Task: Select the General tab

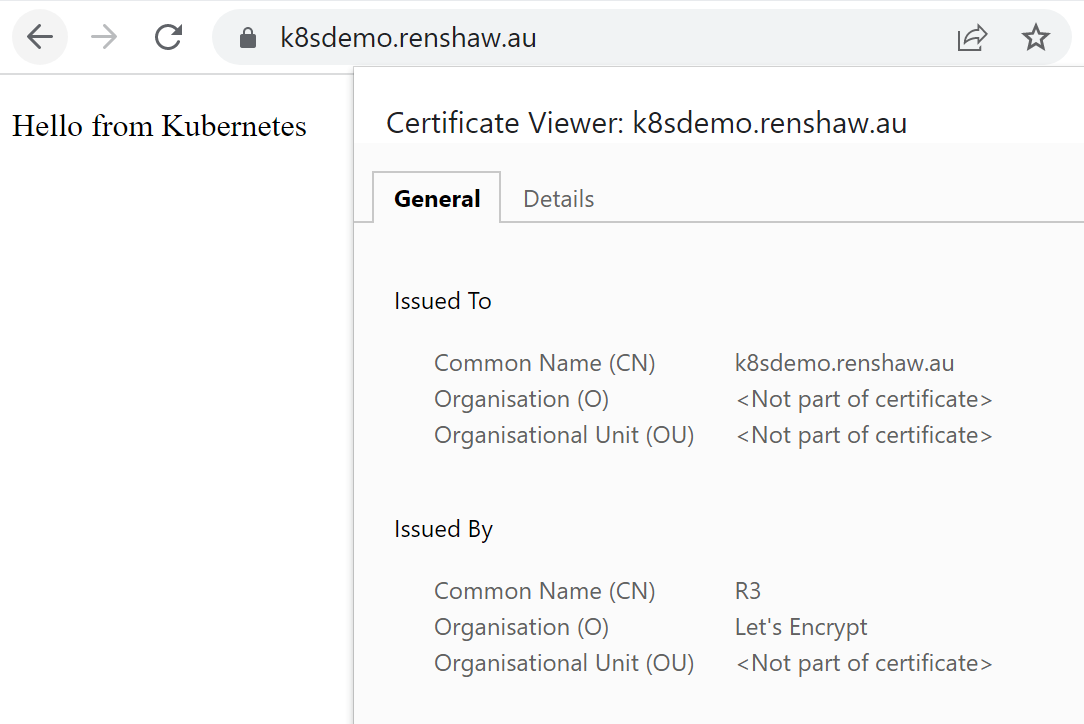Action: pyautogui.click(x=437, y=199)
